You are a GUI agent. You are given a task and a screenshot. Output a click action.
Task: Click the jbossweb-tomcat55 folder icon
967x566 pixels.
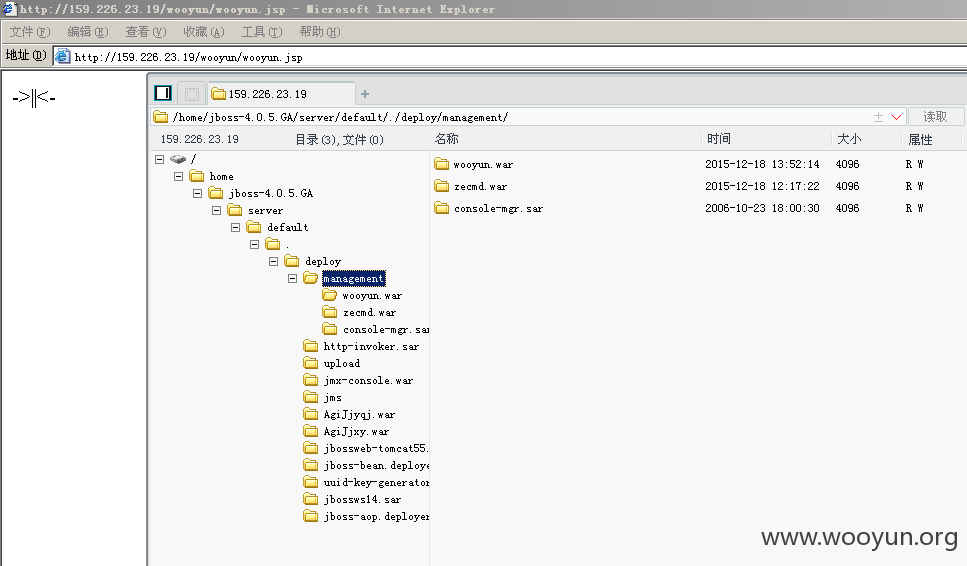(311, 448)
